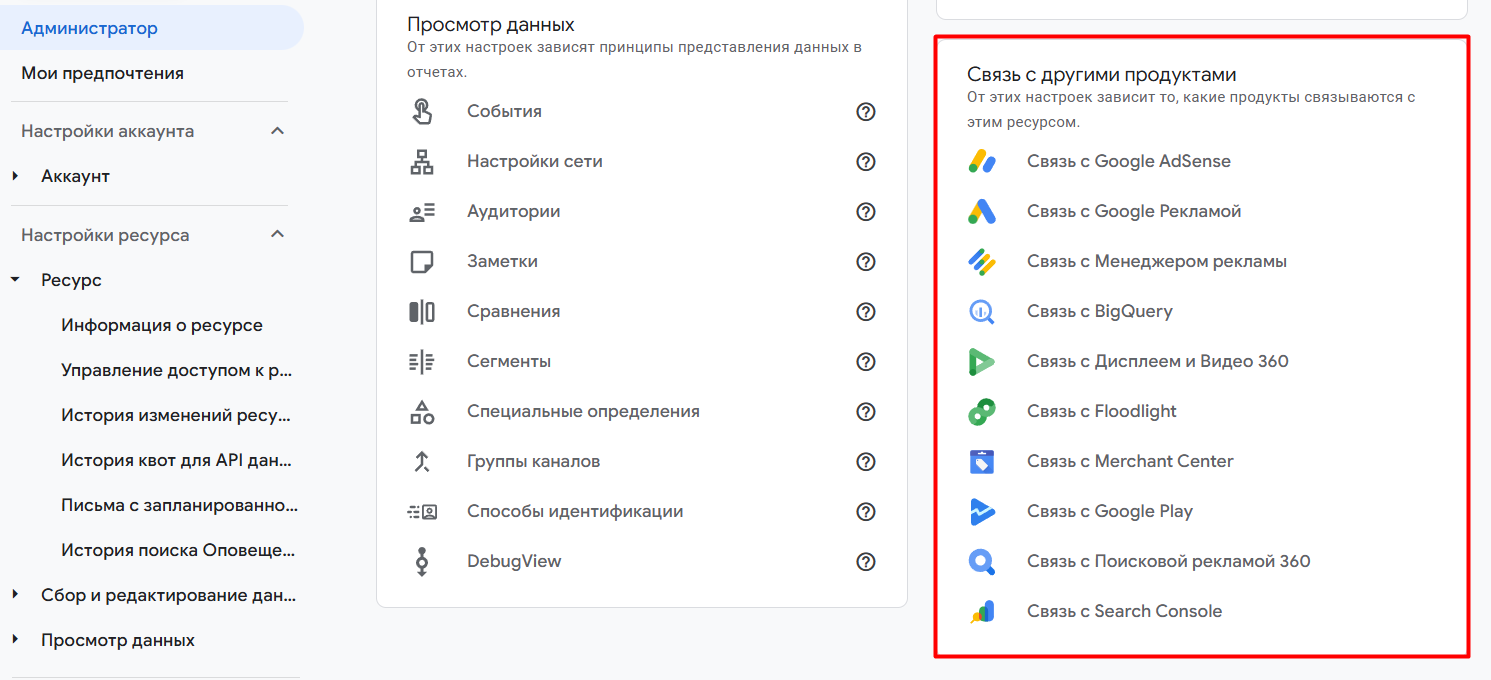Open help for Способы идентификации row

point(866,511)
